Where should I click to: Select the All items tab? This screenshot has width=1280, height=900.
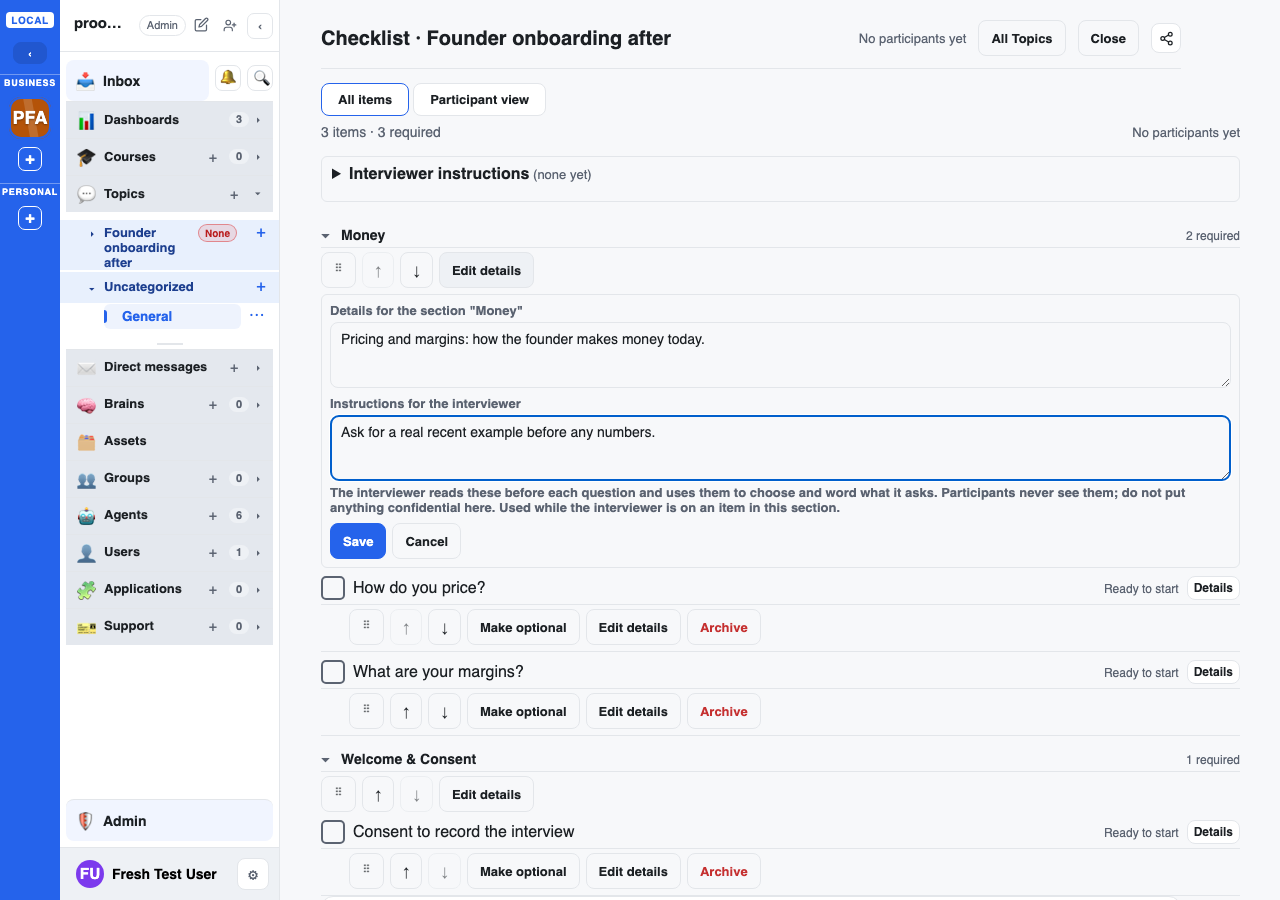365,100
